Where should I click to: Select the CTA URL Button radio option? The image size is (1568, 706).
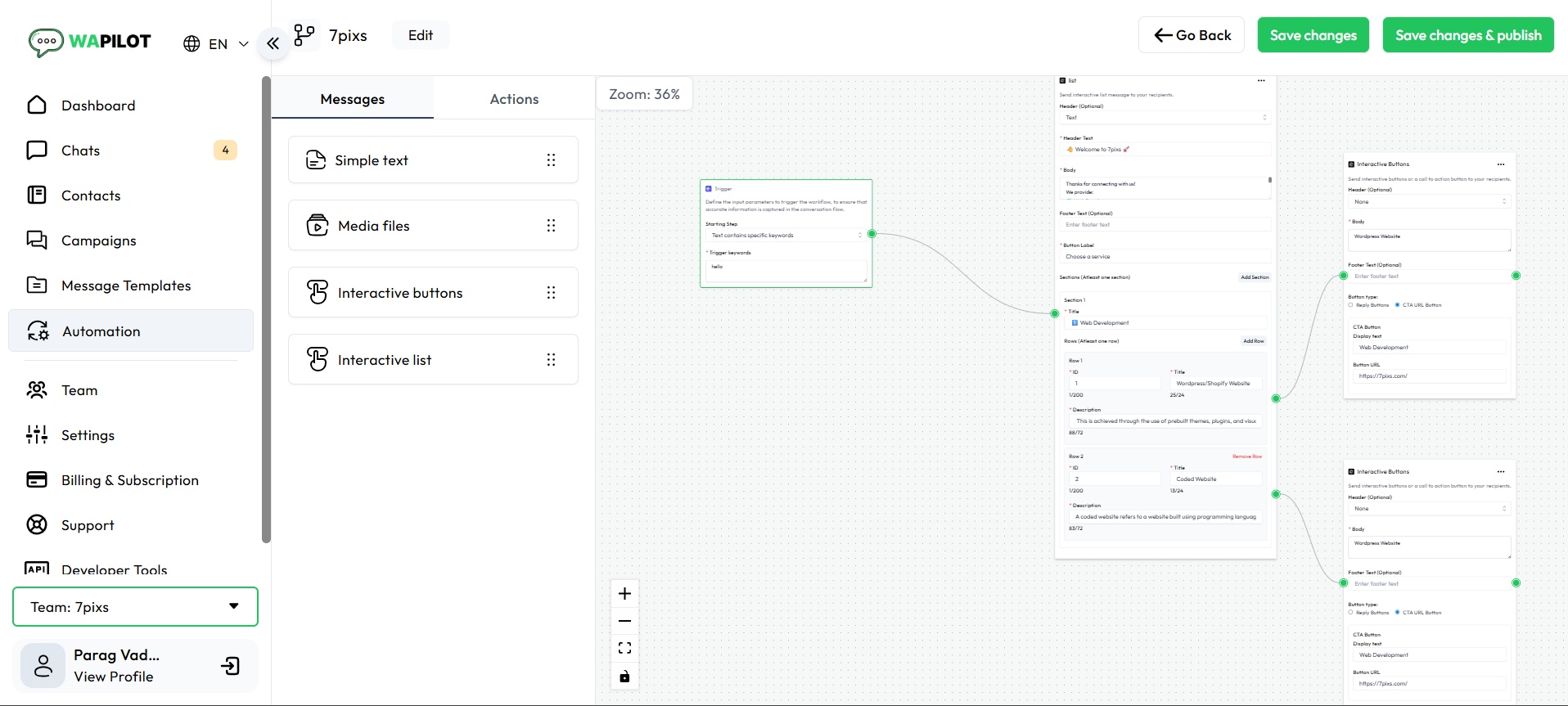1397,305
